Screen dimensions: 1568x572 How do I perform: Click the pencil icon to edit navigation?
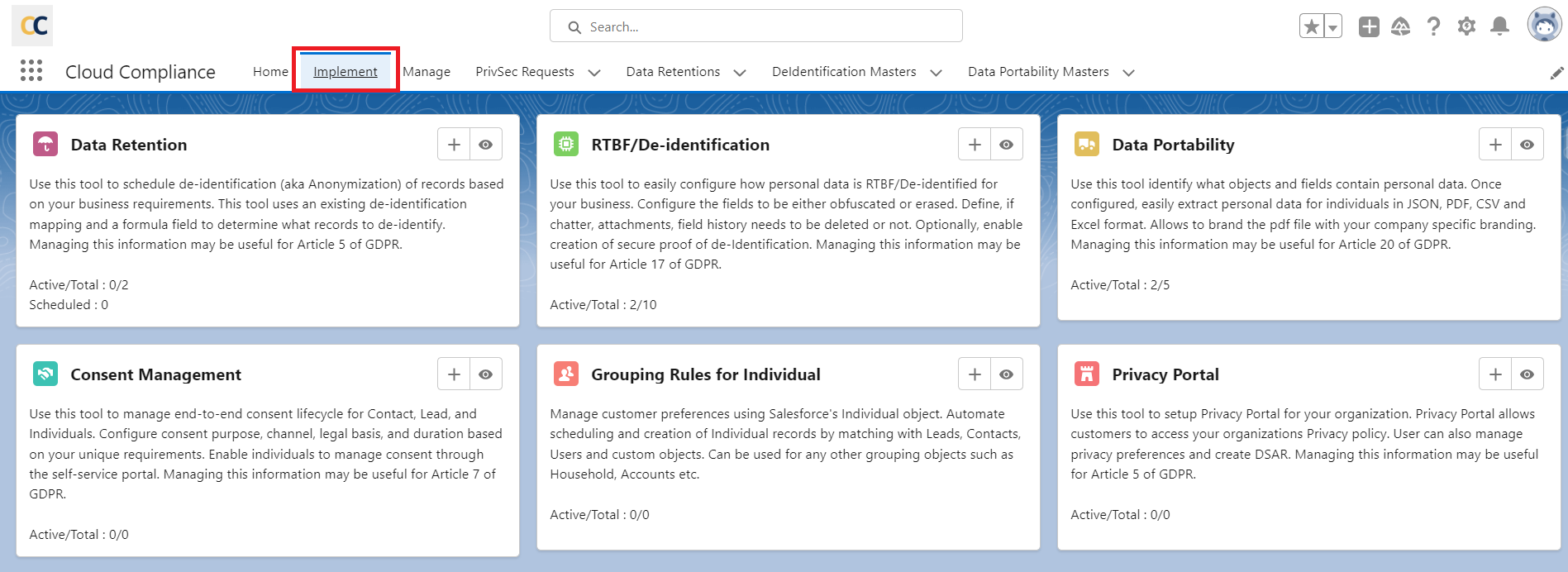1556,73
